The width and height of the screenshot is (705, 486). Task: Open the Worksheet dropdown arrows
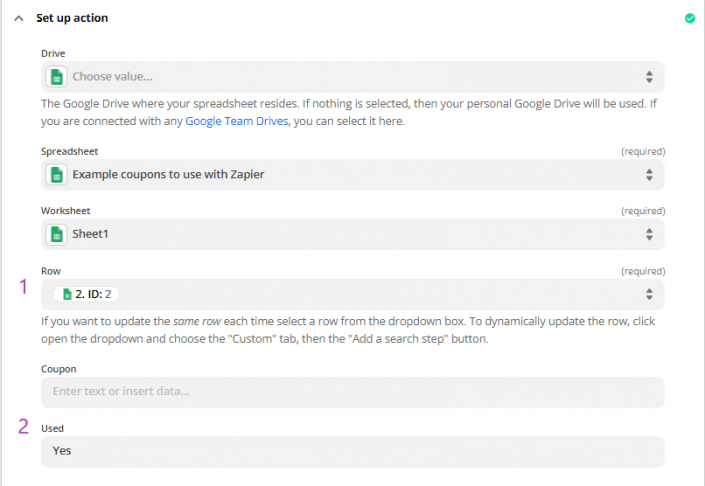[x=649, y=234]
